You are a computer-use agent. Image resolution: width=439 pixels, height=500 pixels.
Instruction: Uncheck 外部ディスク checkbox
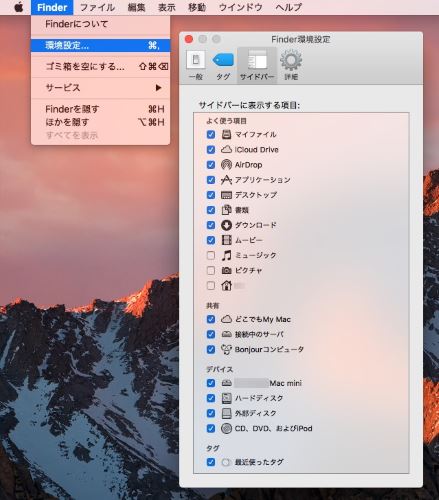(x=211, y=413)
